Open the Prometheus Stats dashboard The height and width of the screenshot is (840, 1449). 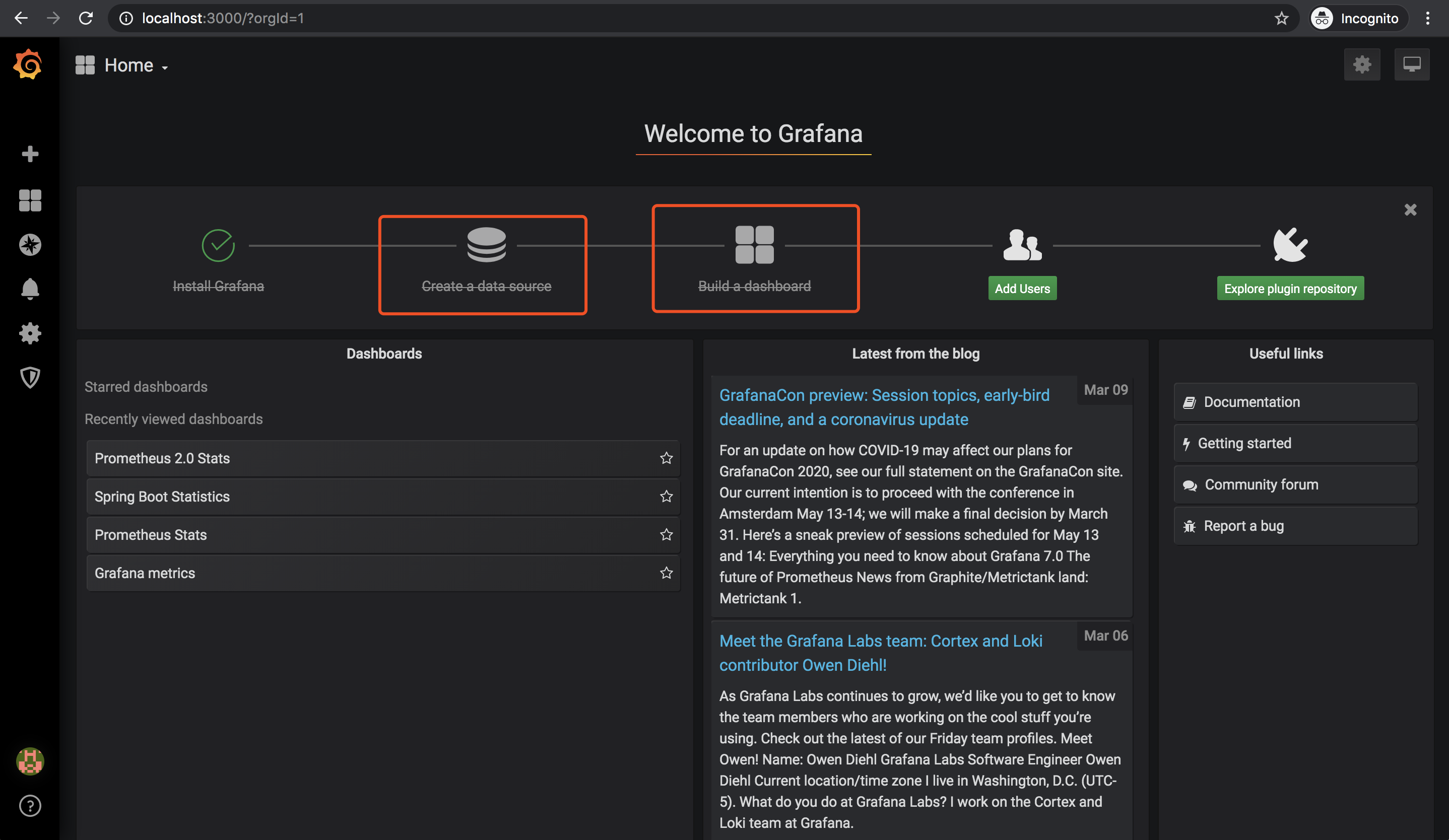[x=383, y=535]
